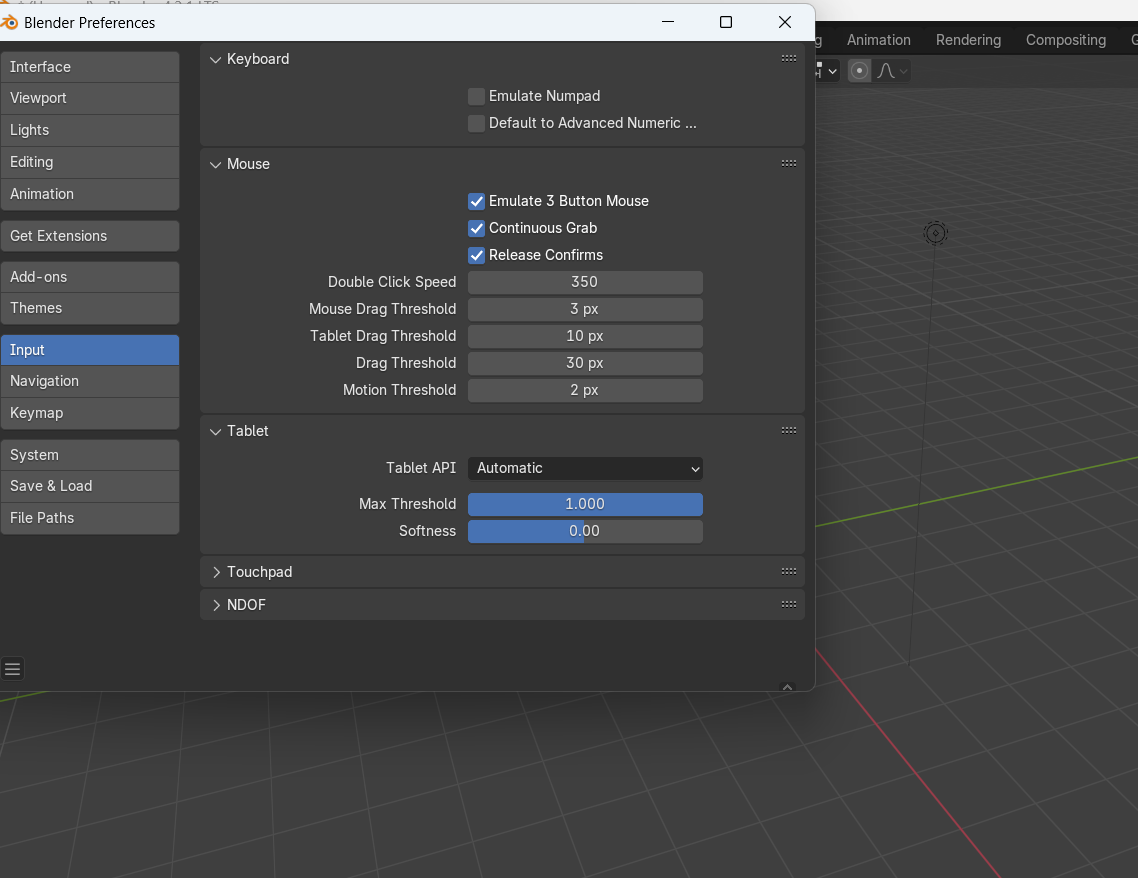Image resolution: width=1138 pixels, height=878 pixels.
Task: Go to Editing preferences
Action: (x=90, y=163)
